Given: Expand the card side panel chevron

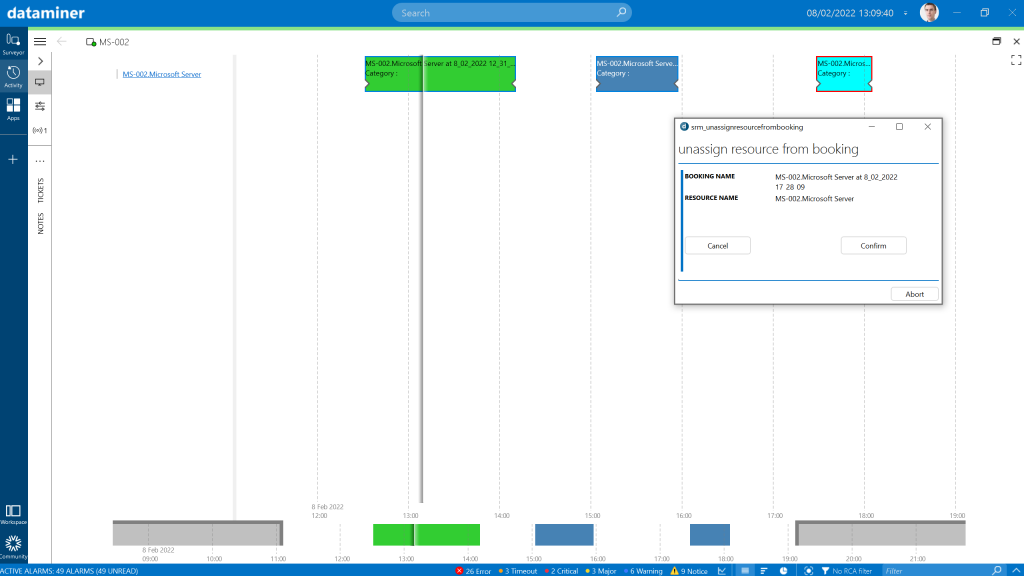Looking at the screenshot, I should [x=40, y=61].
